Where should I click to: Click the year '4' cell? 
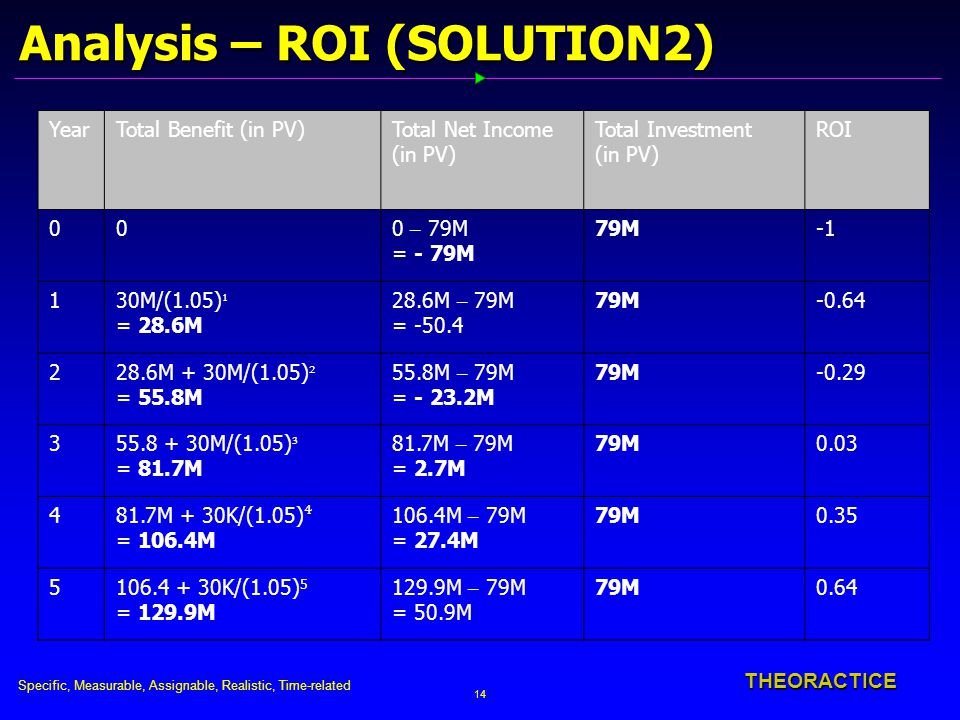[71, 532]
